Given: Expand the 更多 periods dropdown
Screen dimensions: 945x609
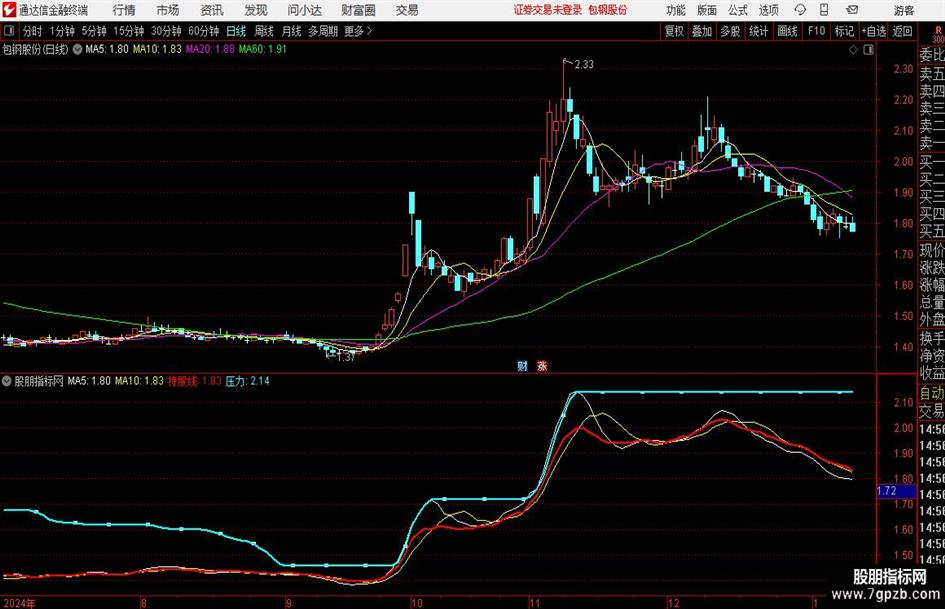Looking at the screenshot, I should 358,31.
